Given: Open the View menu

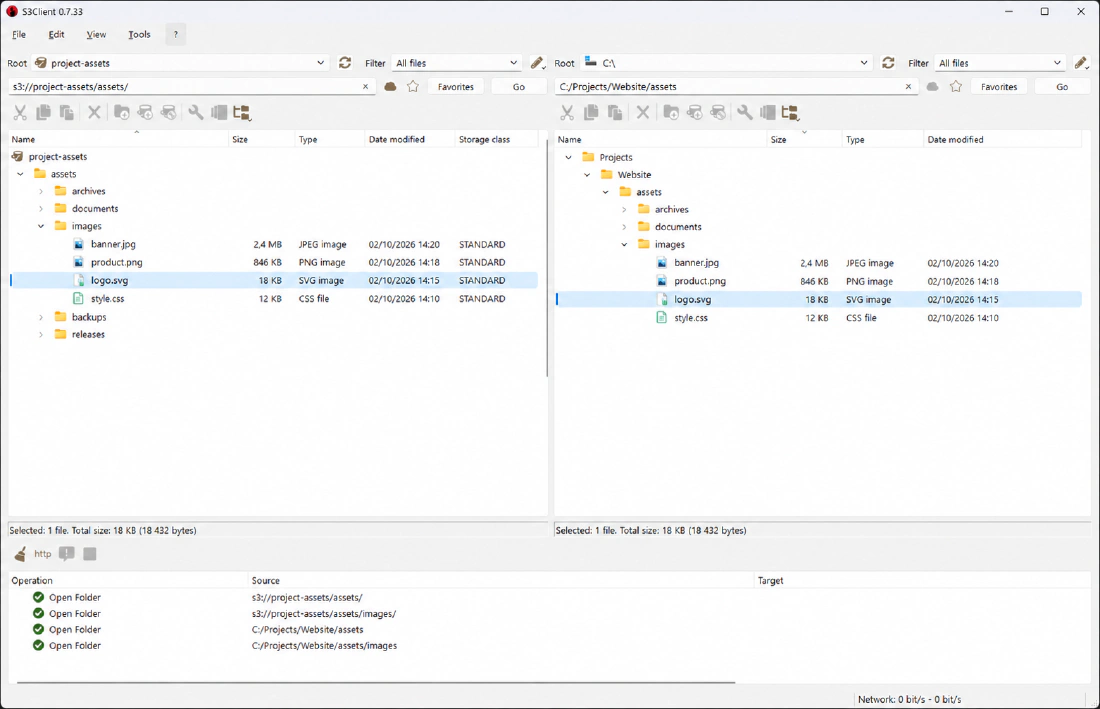Looking at the screenshot, I should coord(96,34).
